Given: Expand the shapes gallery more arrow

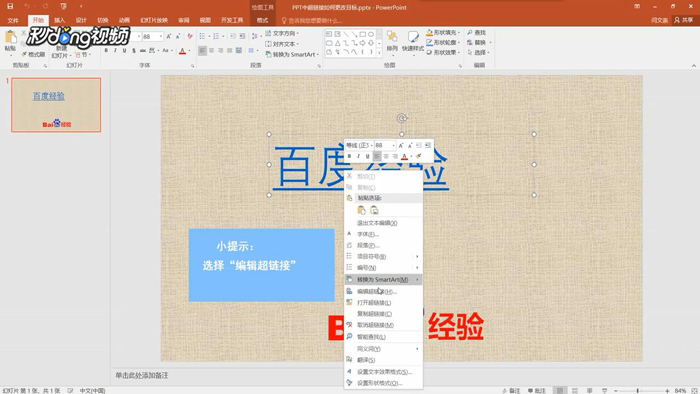Looking at the screenshot, I should pos(379,53).
